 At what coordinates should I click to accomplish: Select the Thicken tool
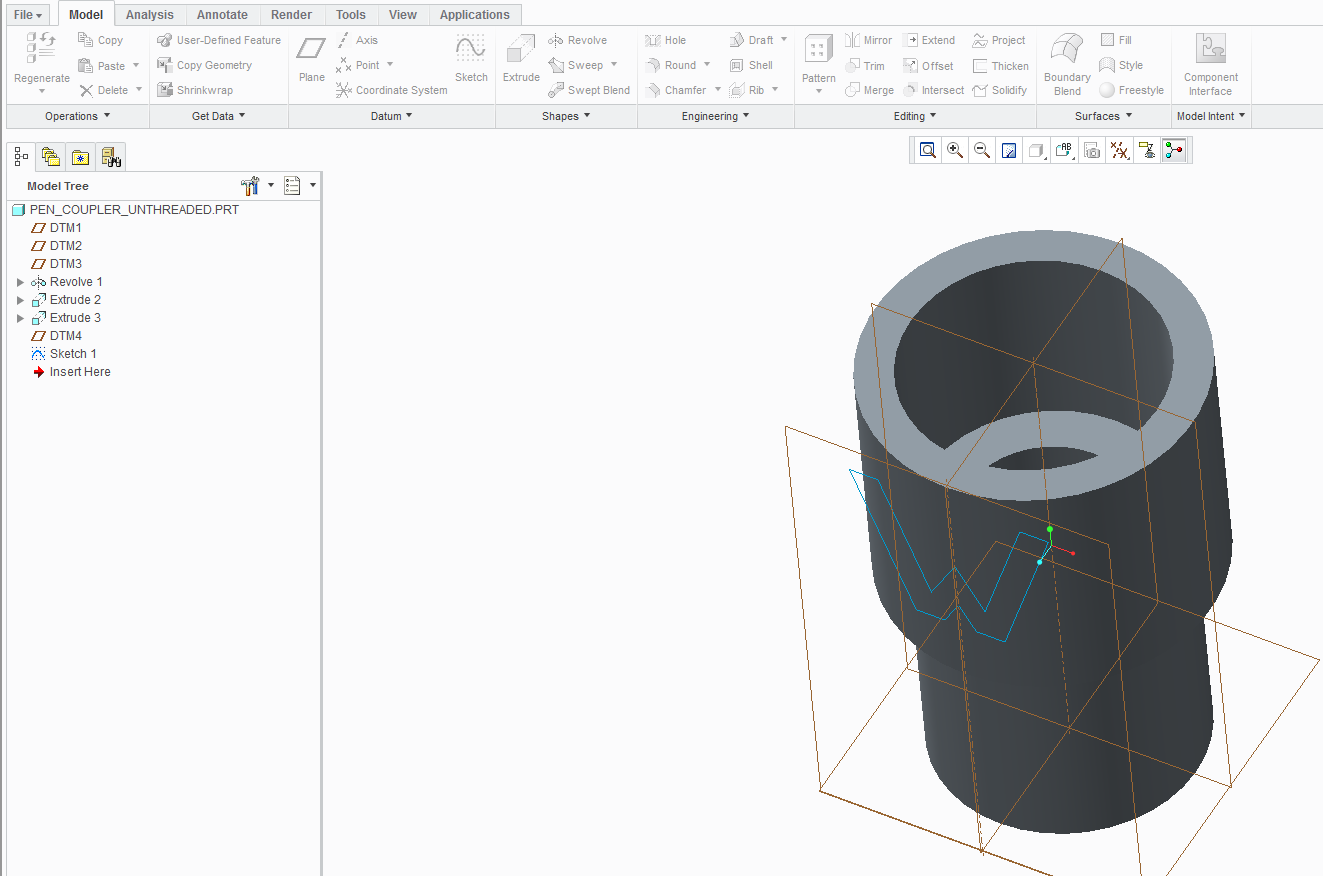(x=1000, y=65)
